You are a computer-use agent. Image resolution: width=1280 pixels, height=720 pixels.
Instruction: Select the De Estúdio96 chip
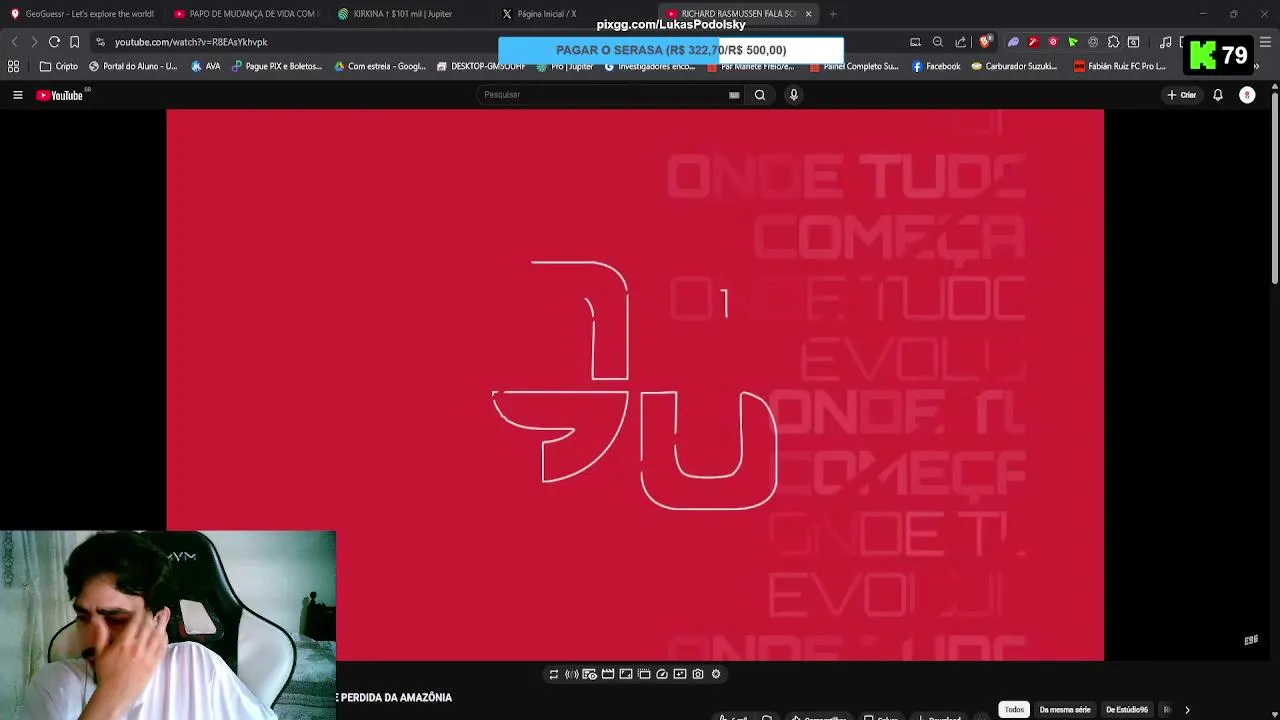(x=1127, y=709)
